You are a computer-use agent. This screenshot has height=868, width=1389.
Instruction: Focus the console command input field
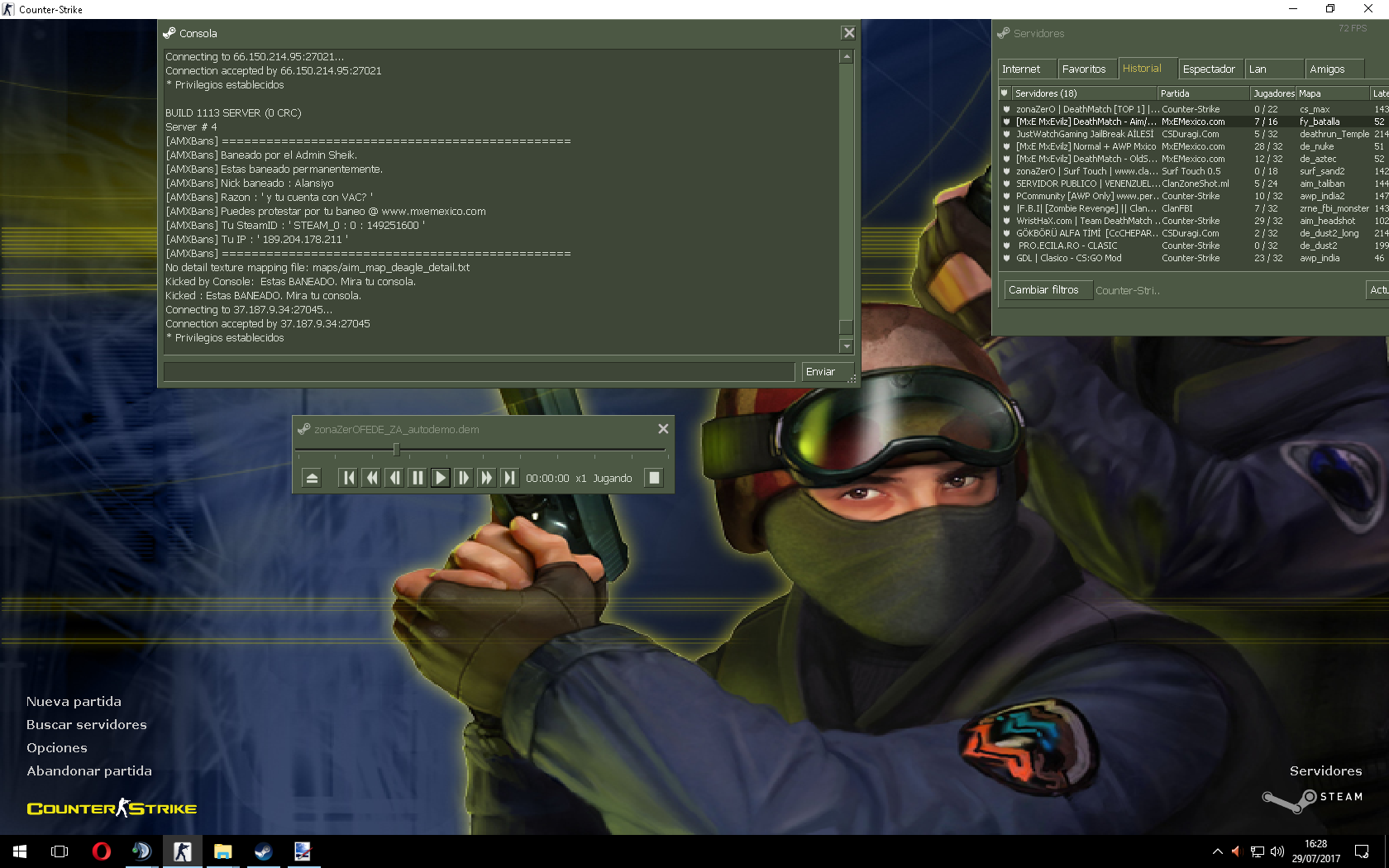click(x=480, y=372)
